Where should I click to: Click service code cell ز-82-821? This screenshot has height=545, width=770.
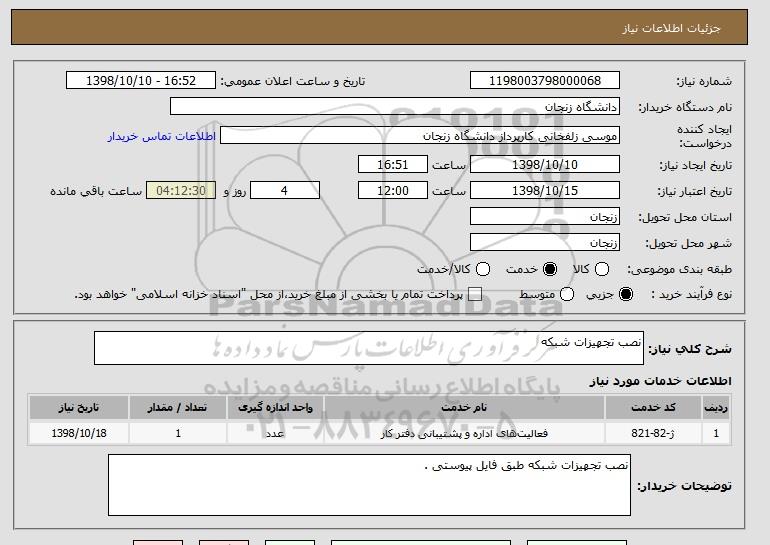[x=653, y=434]
